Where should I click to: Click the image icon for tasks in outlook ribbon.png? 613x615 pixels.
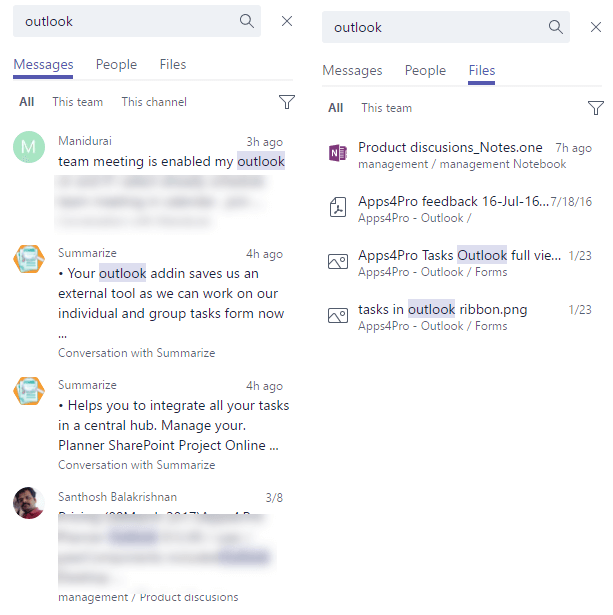tap(338, 315)
